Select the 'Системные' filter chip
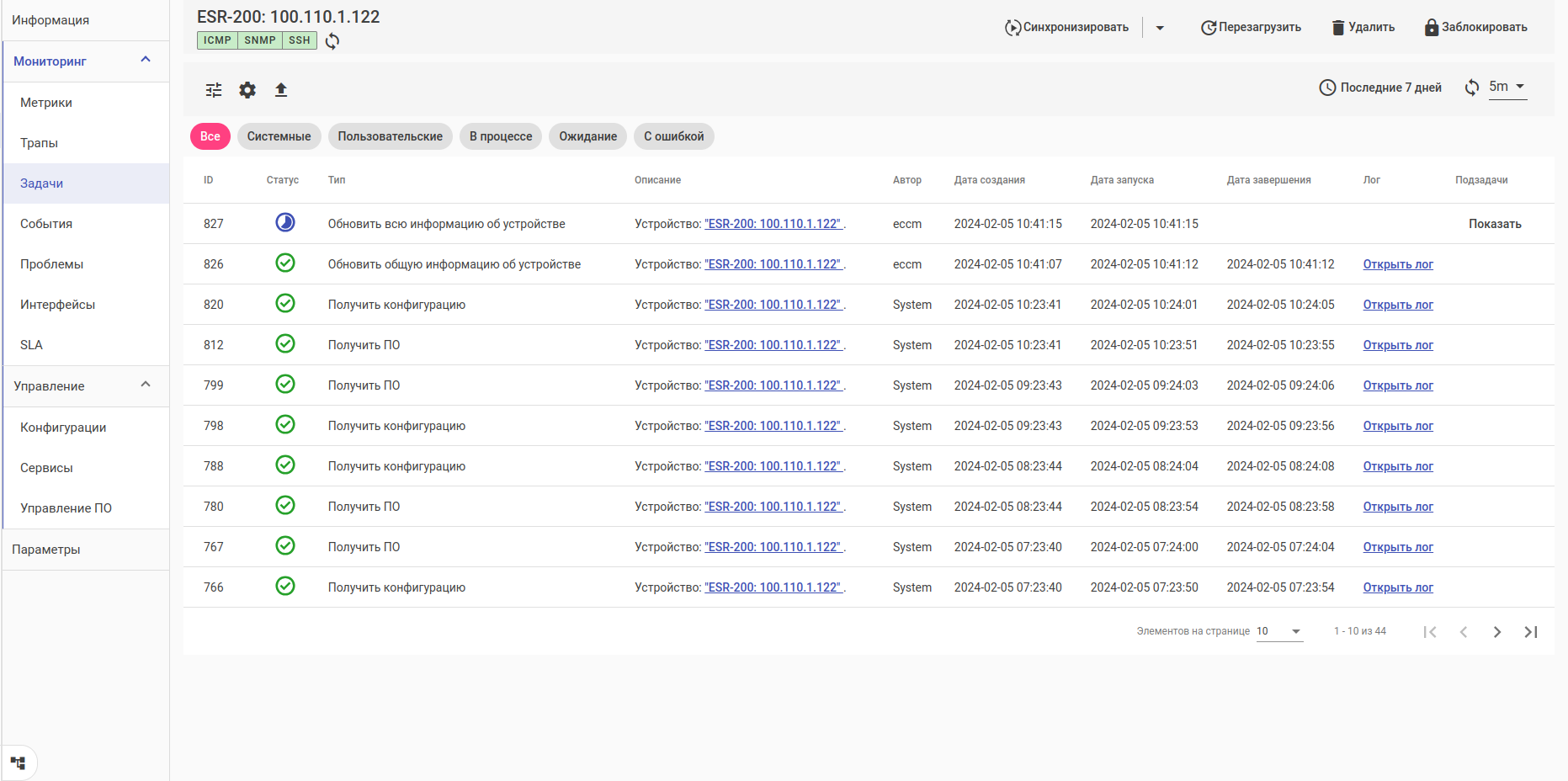1568x781 pixels. (279, 136)
